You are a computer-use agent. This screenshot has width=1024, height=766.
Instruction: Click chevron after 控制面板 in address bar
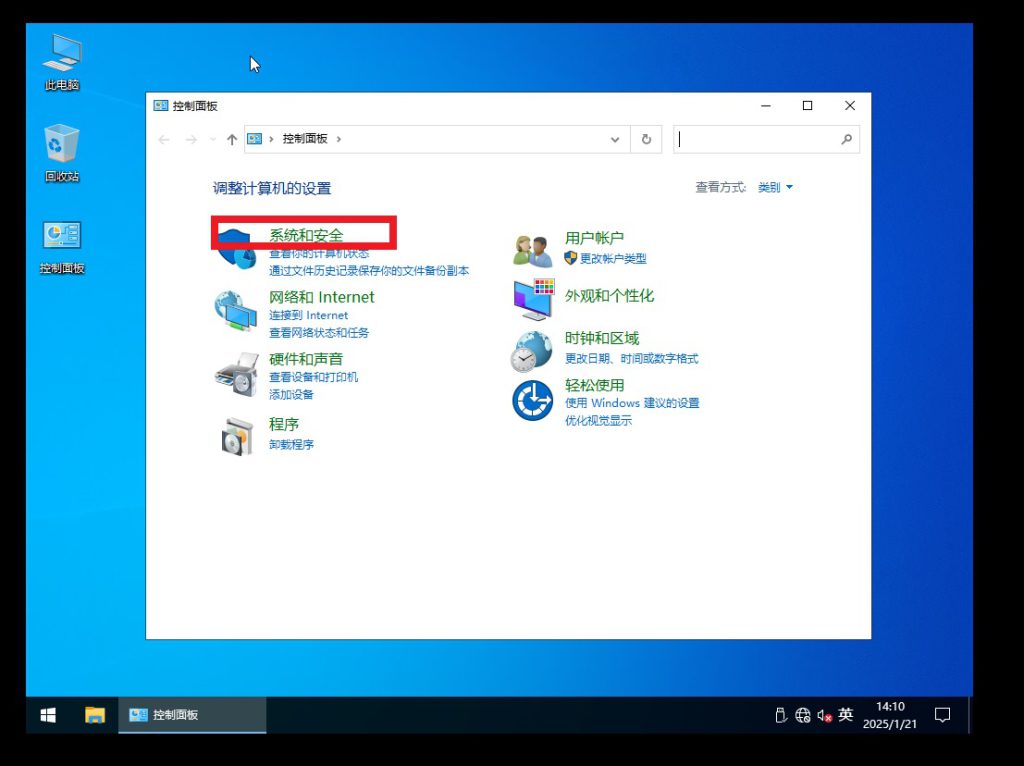pos(339,140)
